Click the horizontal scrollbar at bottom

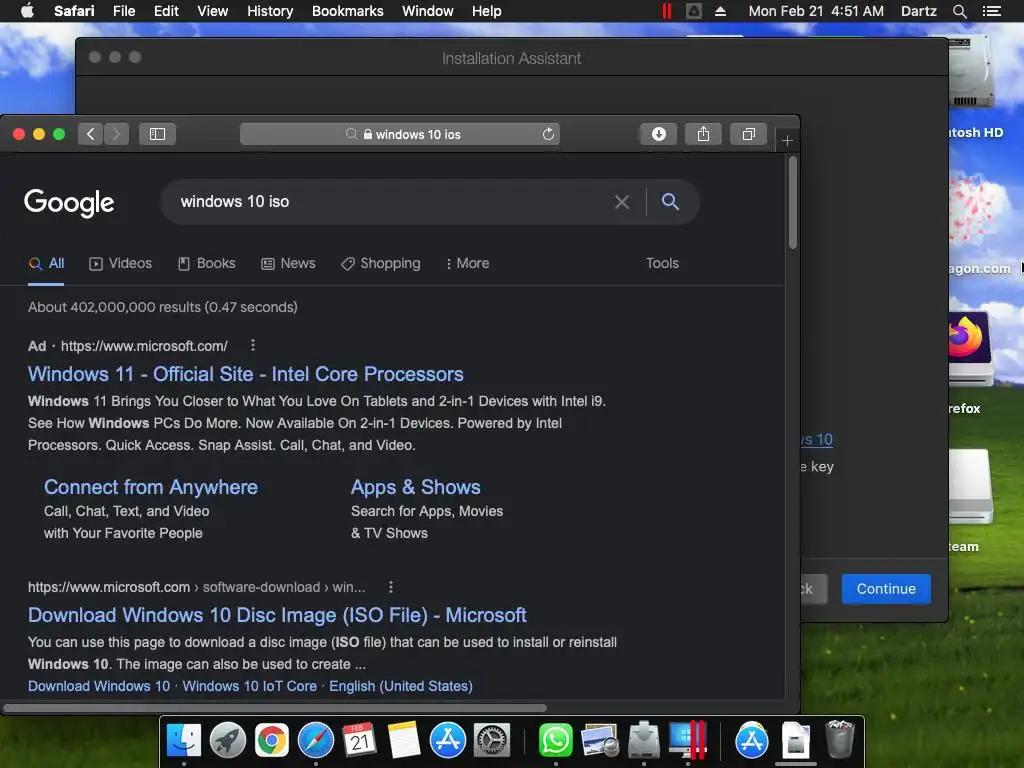click(x=274, y=708)
